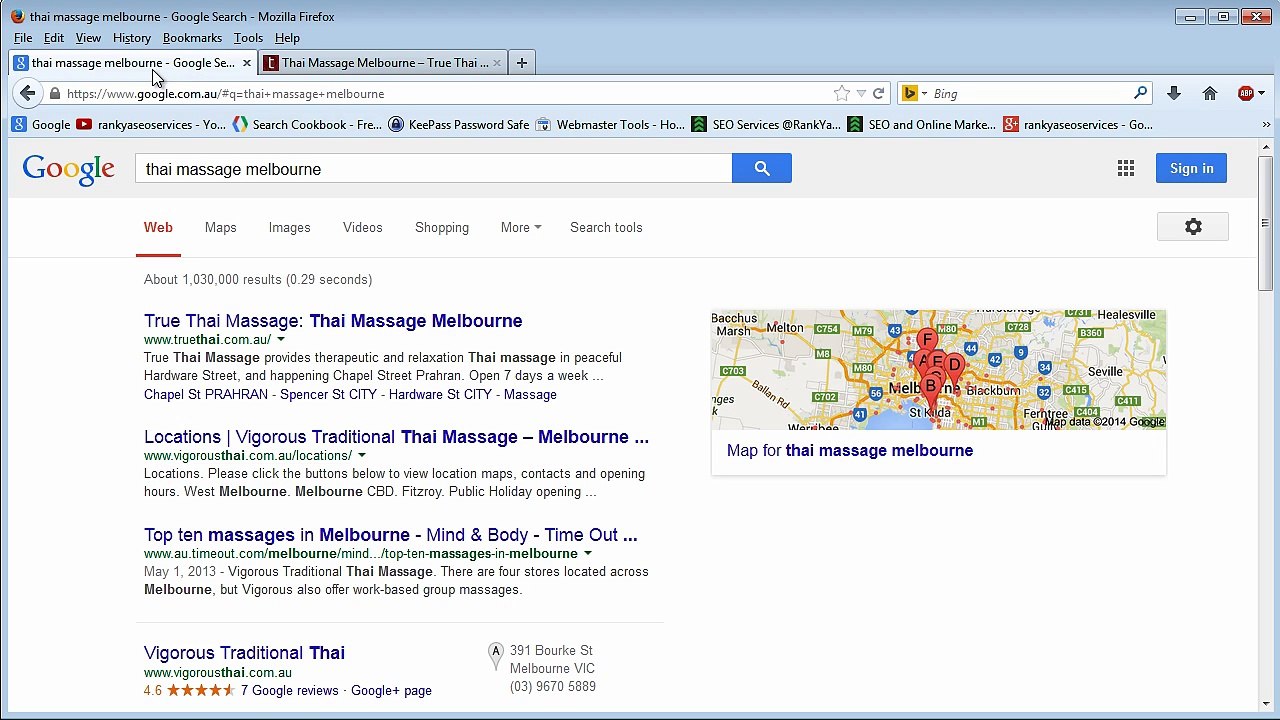Open the rankyaseoservices Google+ bookmark
The image size is (1280, 720).
coord(1078,125)
